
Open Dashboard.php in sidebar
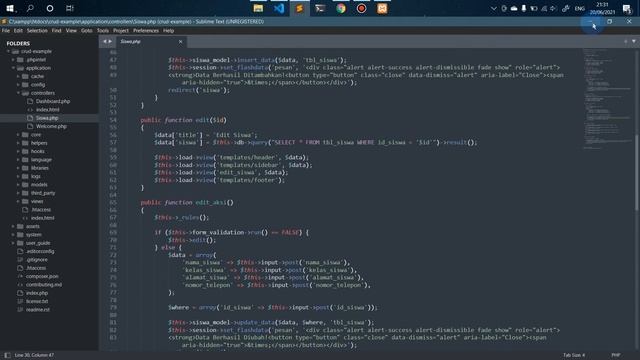coord(53,101)
